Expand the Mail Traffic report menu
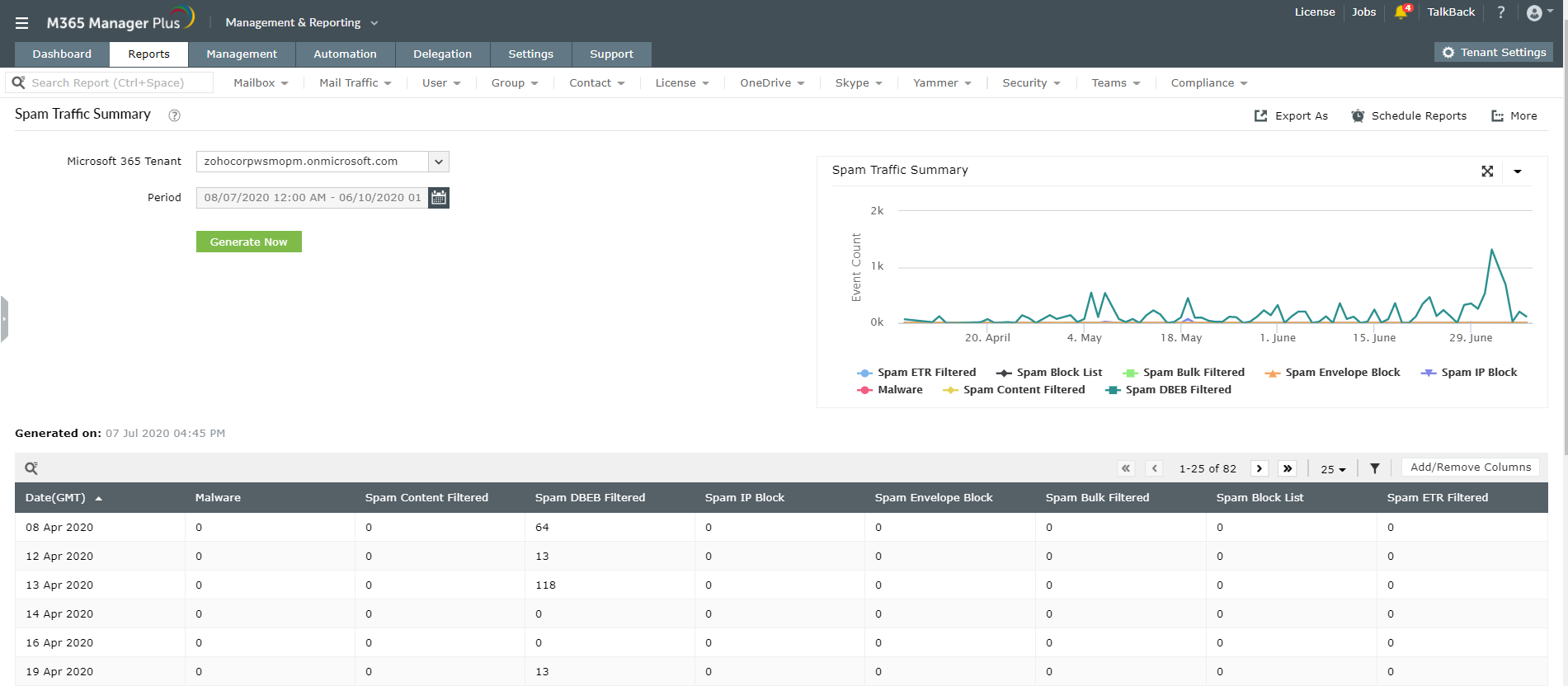This screenshot has height=686, width=1568. pos(355,83)
